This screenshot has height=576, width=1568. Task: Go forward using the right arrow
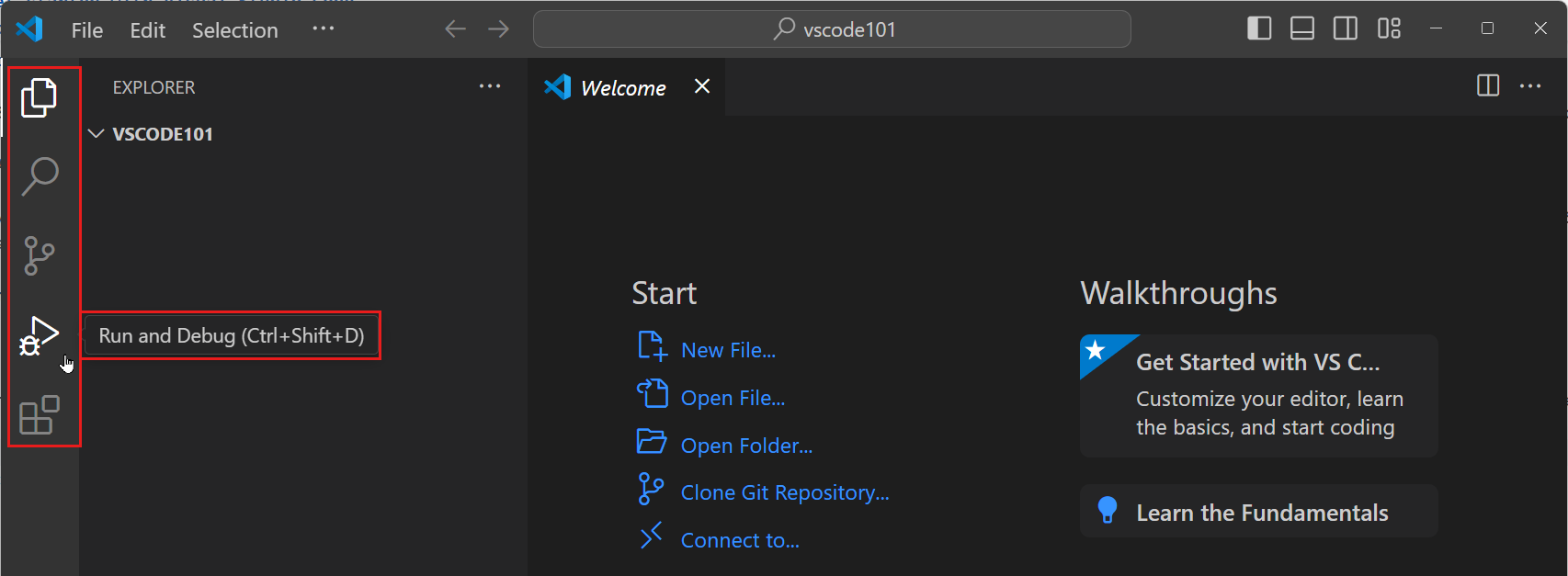[498, 29]
